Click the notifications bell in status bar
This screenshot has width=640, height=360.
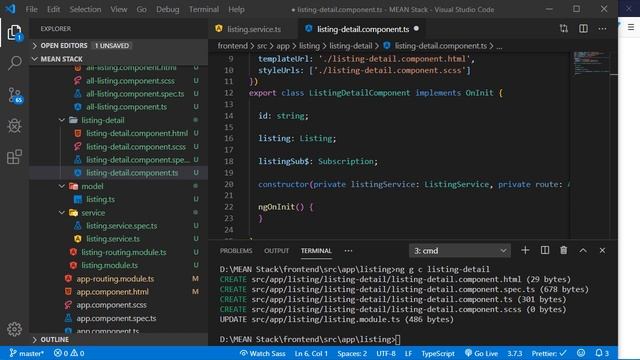coord(602,353)
